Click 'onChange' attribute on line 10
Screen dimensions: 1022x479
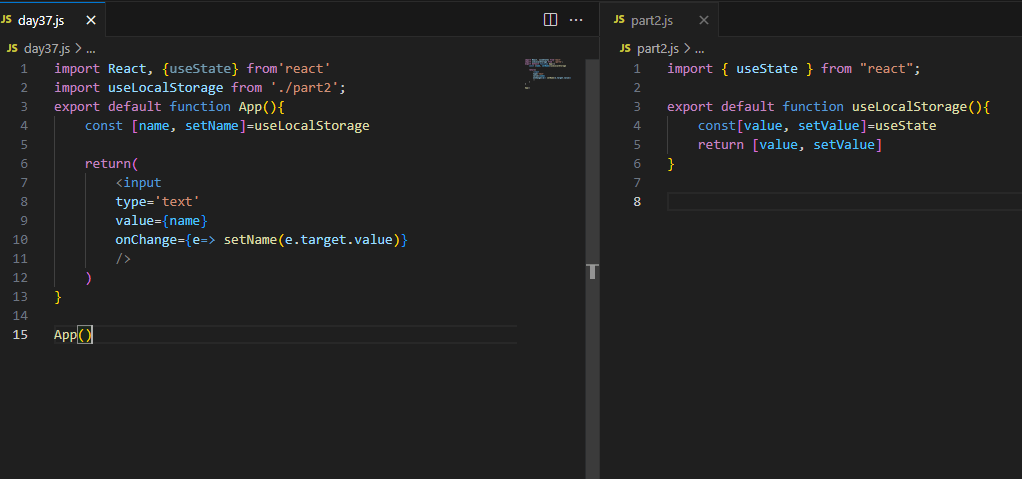(x=146, y=240)
